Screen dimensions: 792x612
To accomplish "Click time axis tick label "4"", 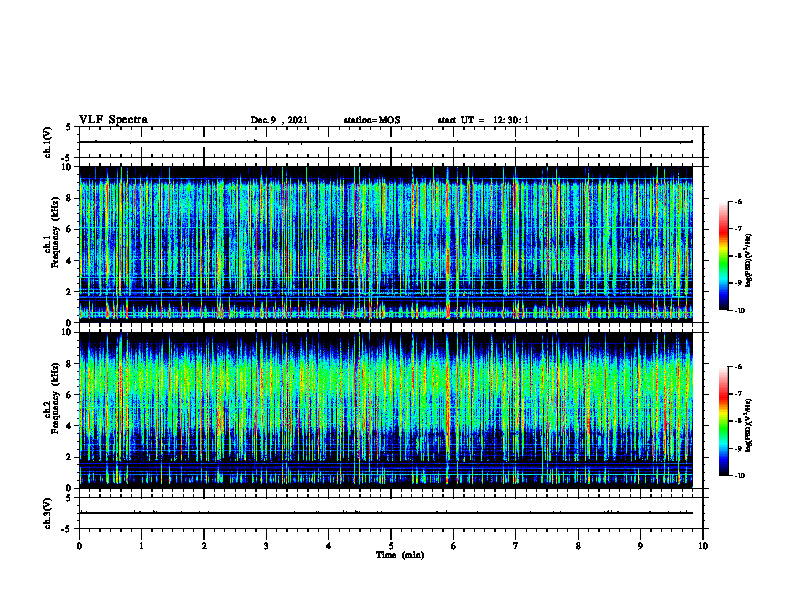I will (329, 546).
